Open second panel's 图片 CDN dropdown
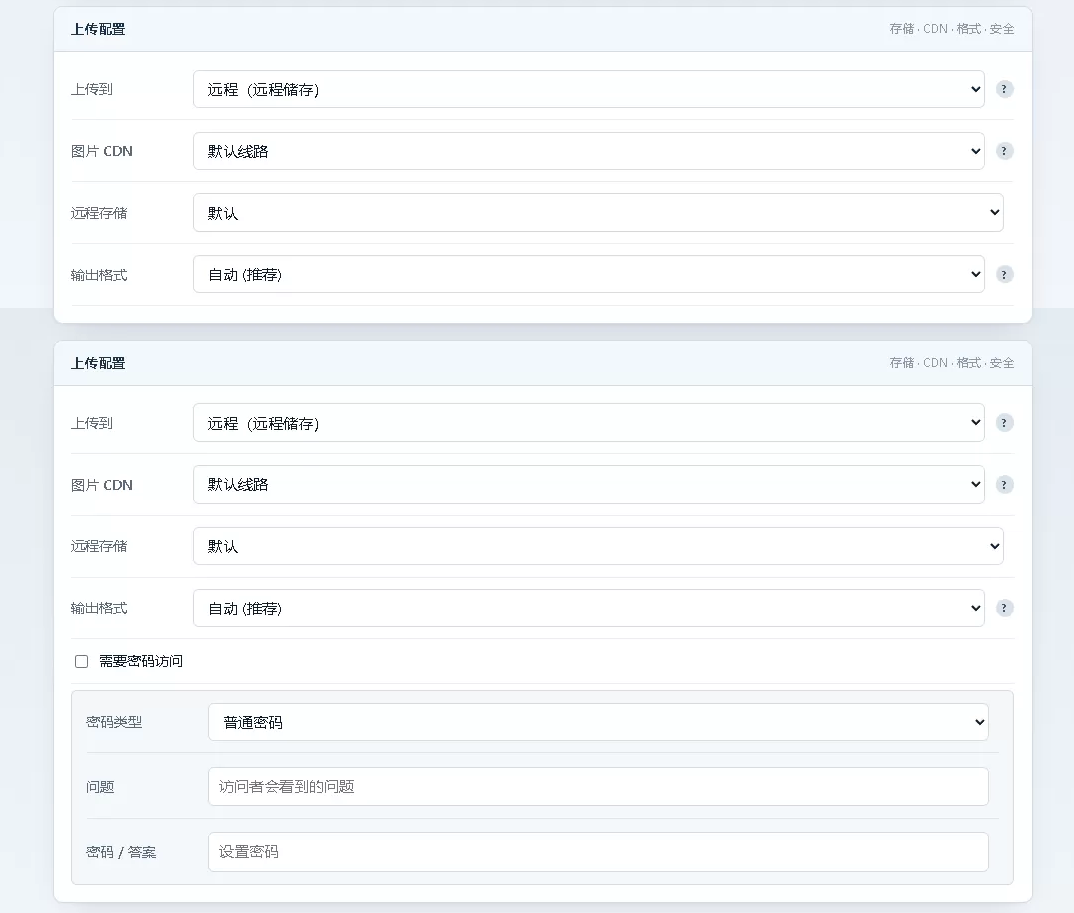Screen dimensions: 1074x913 coord(588,484)
